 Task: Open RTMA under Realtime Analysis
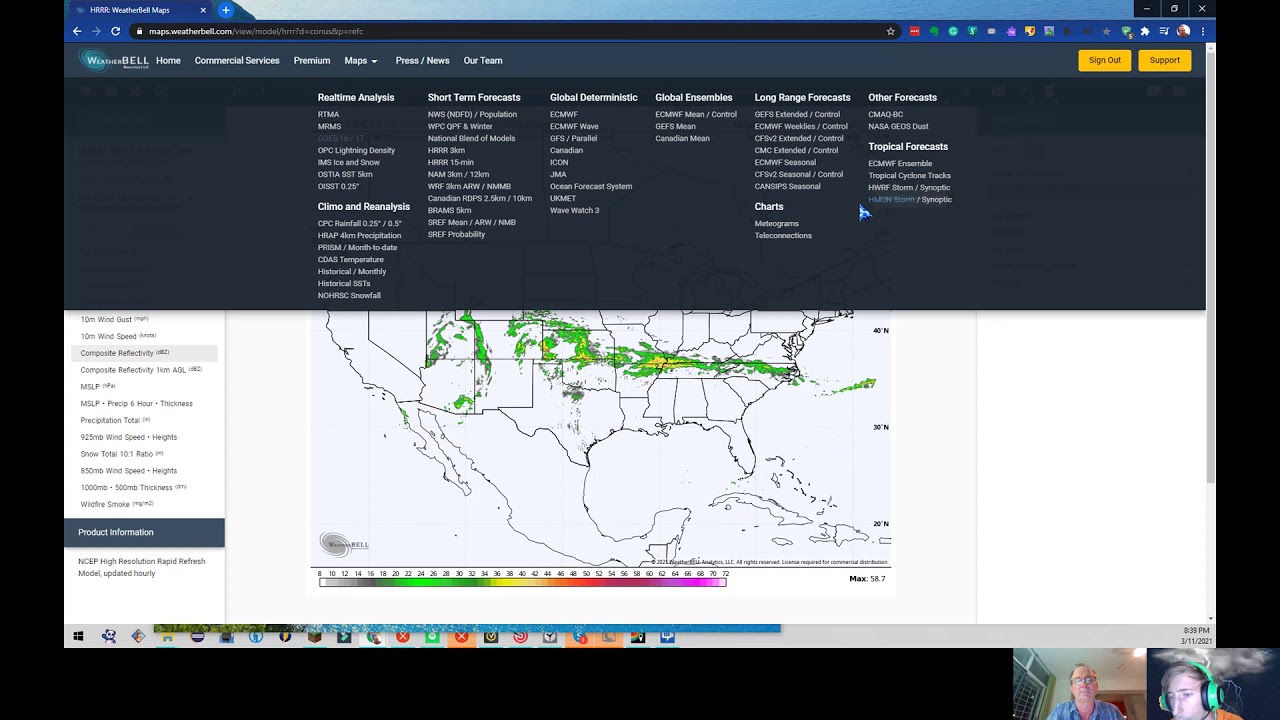click(x=328, y=114)
